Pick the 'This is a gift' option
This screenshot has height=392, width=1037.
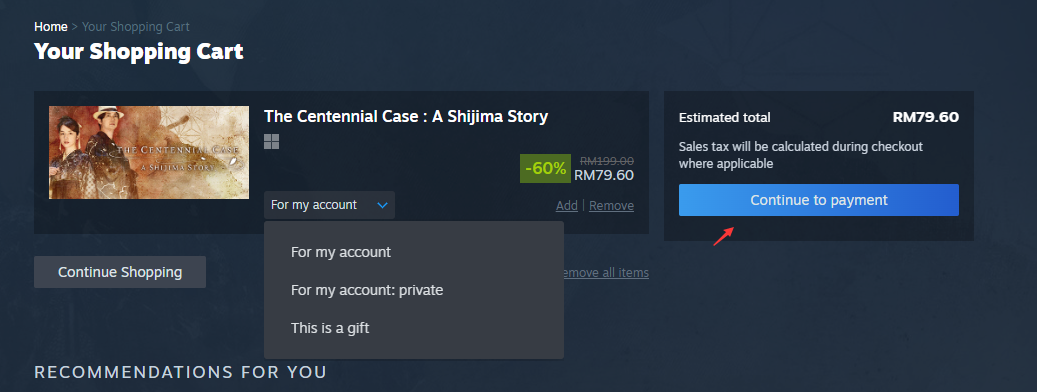330,327
